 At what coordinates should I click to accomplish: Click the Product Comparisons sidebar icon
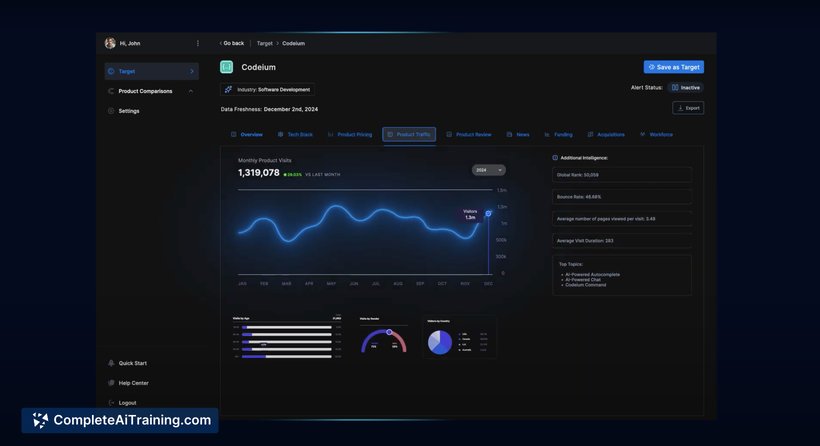pyautogui.click(x=111, y=91)
